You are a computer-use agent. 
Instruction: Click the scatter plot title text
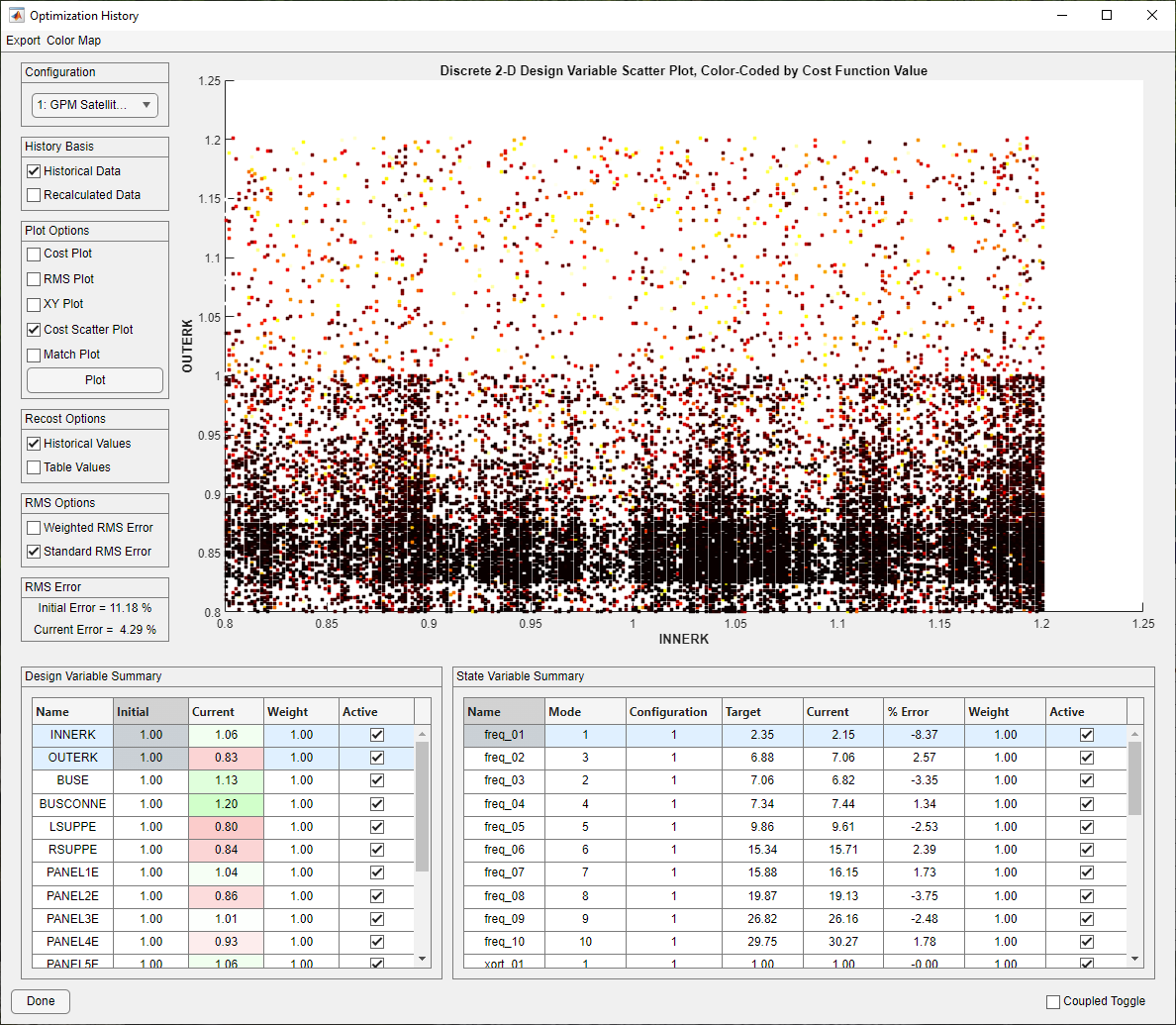click(683, 70)
